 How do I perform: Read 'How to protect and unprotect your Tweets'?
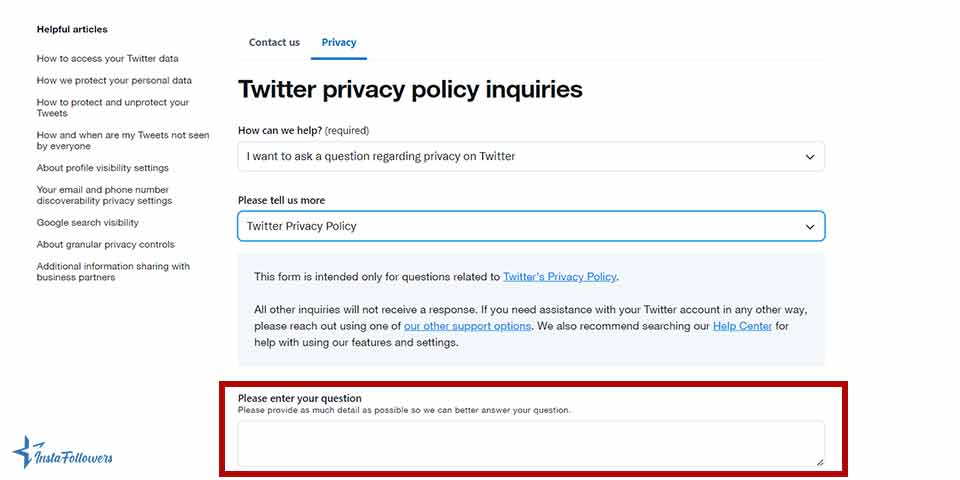click(x=112, y=108)
